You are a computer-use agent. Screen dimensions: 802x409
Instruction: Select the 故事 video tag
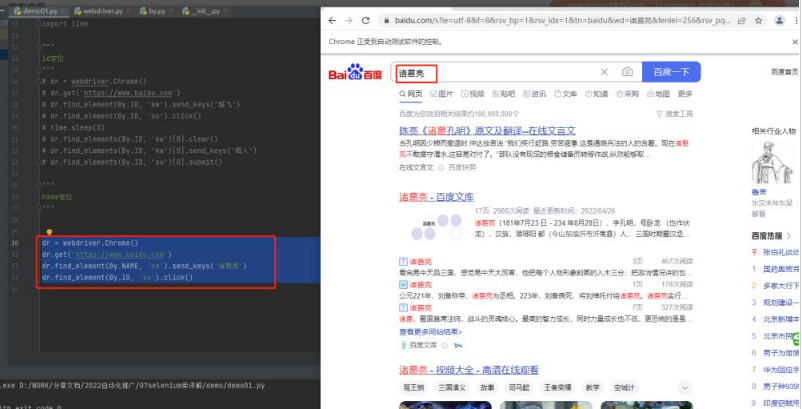pos(487,388)
